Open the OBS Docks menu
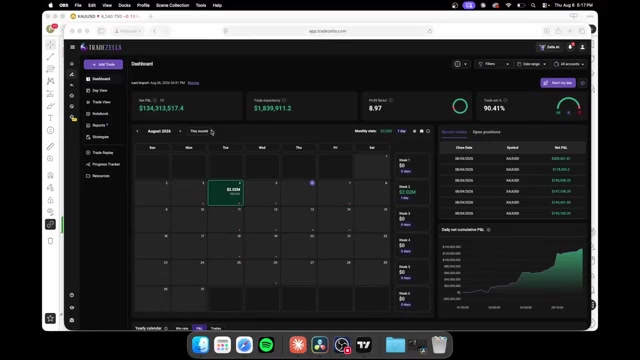The image size is (640, 360). (x=124, y=5)
